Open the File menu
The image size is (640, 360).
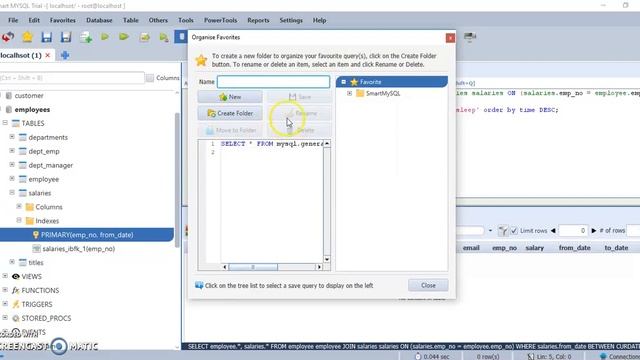13,20
